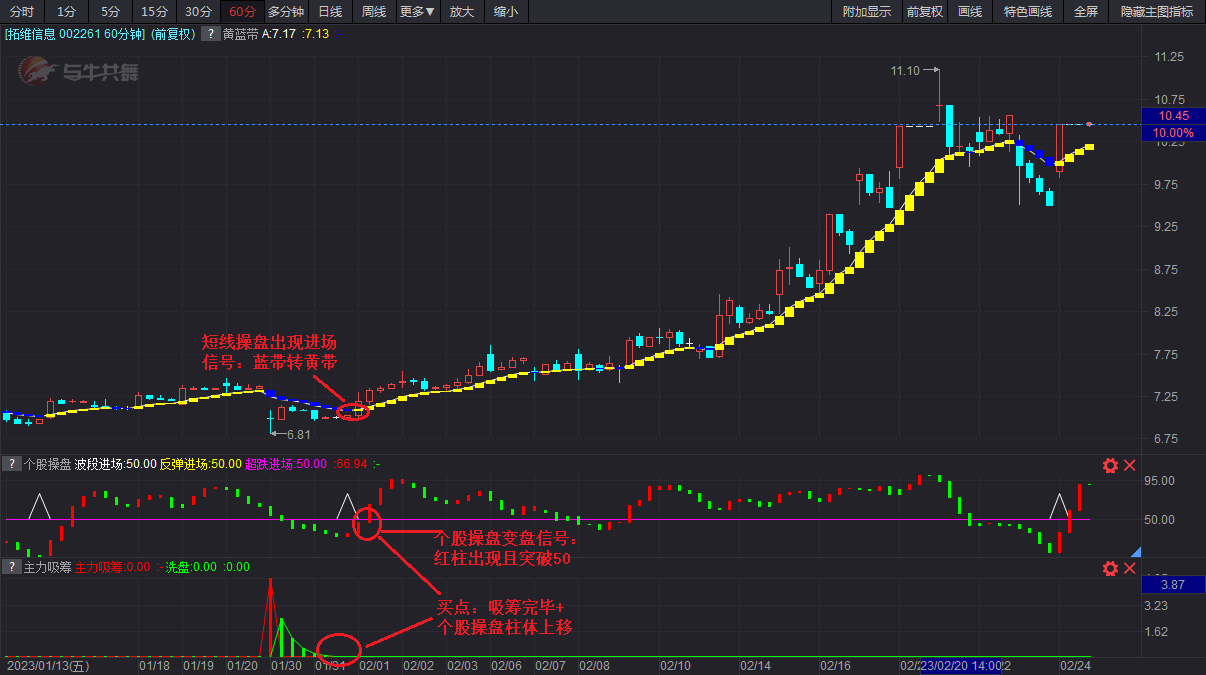Screen dimensions: 1206x675
Task: Expand the 更多 periods dropdown
Action: pyautogui.click(x=417, y=12)
